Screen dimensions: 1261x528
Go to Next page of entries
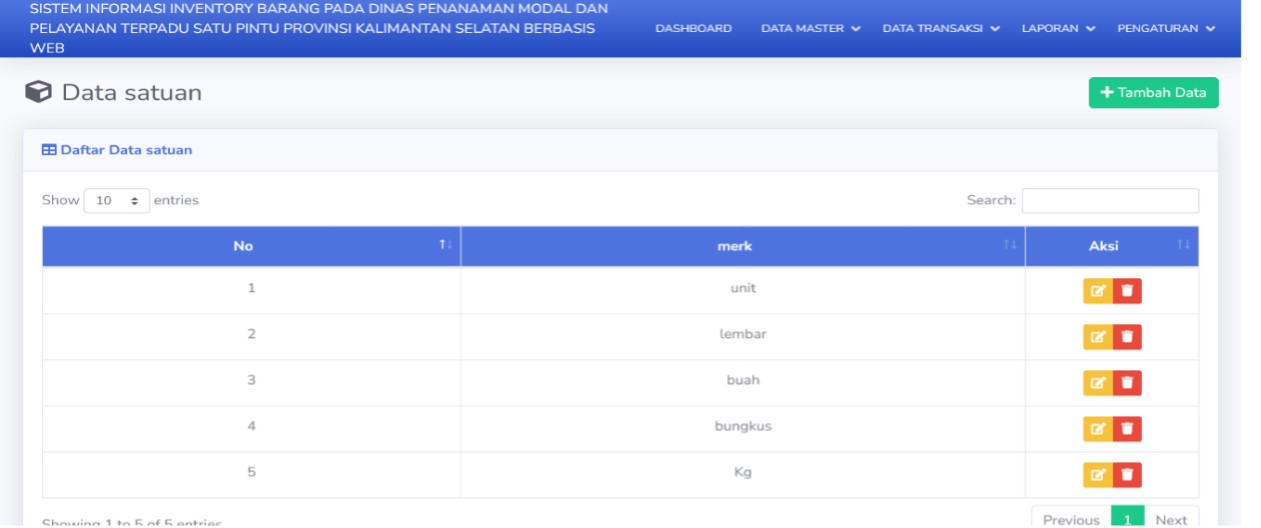click(1171, 519)
